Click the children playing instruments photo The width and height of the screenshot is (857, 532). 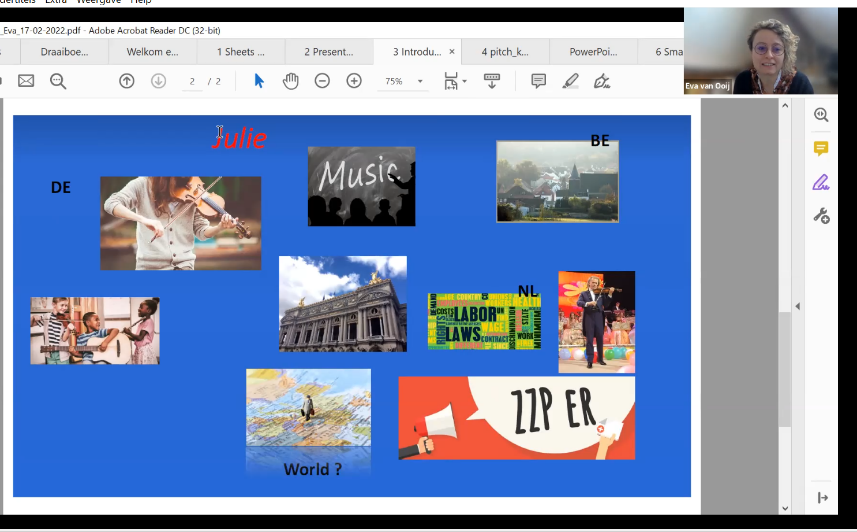pyautogui.click(x=95, y=331)
